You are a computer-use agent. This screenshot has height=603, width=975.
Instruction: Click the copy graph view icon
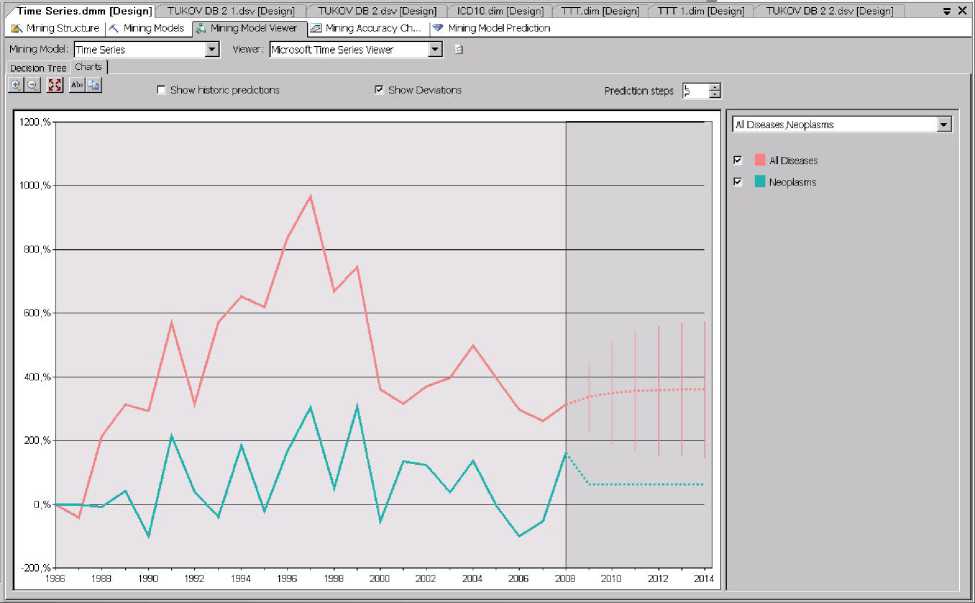(x=94, y=86)
